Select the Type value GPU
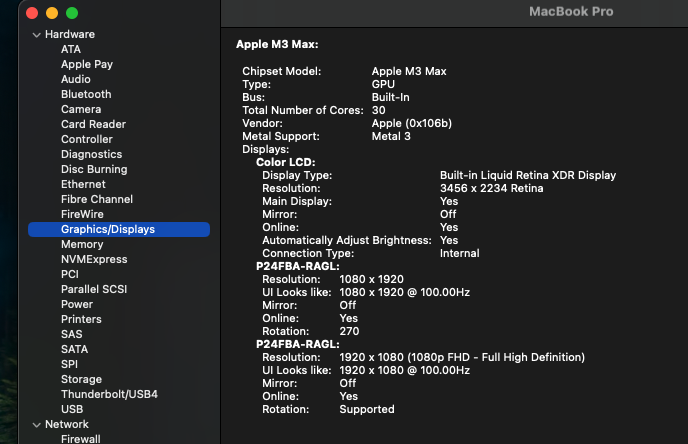This screenshot has height=444, width=688. (x=383, y=84)
